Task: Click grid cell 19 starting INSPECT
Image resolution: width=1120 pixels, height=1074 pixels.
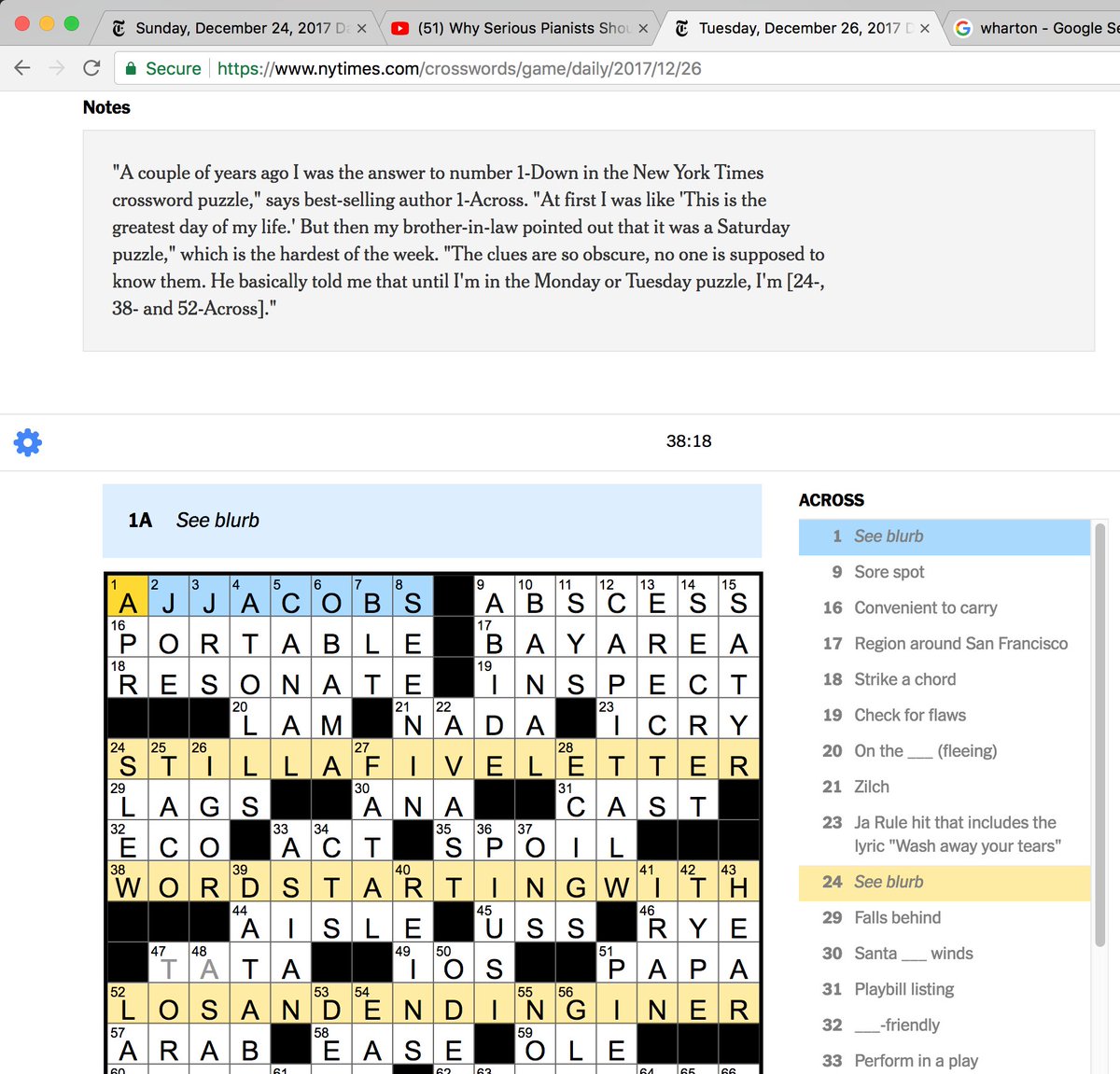Action: pos(495,677)
